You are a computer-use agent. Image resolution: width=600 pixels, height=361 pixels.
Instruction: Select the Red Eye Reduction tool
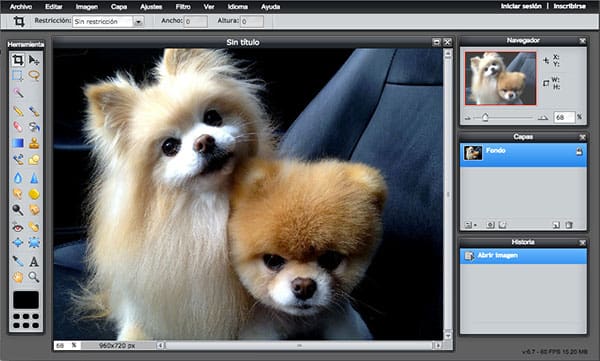[x=18, y=227]
